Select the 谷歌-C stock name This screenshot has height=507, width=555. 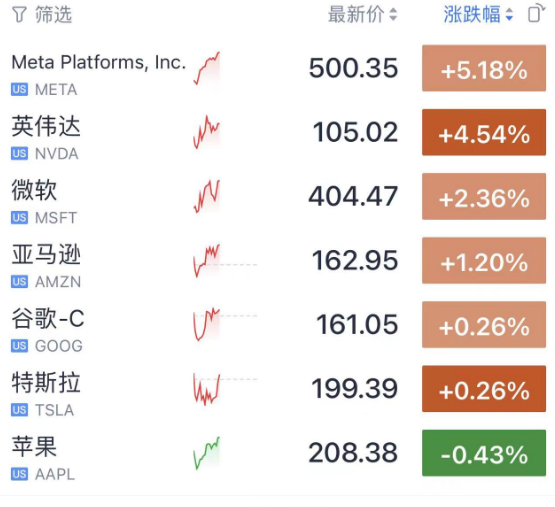coord(48,318)
